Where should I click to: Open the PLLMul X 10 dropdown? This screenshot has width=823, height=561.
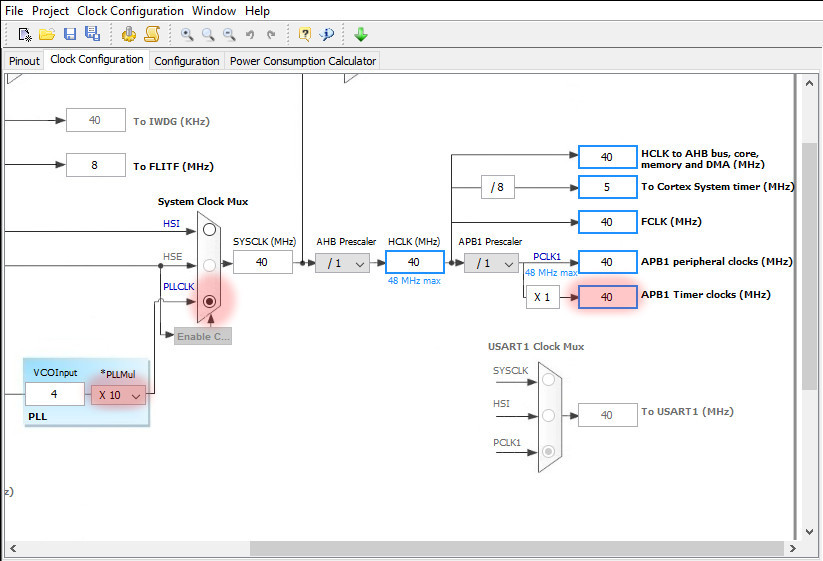(x=119, y=395)
